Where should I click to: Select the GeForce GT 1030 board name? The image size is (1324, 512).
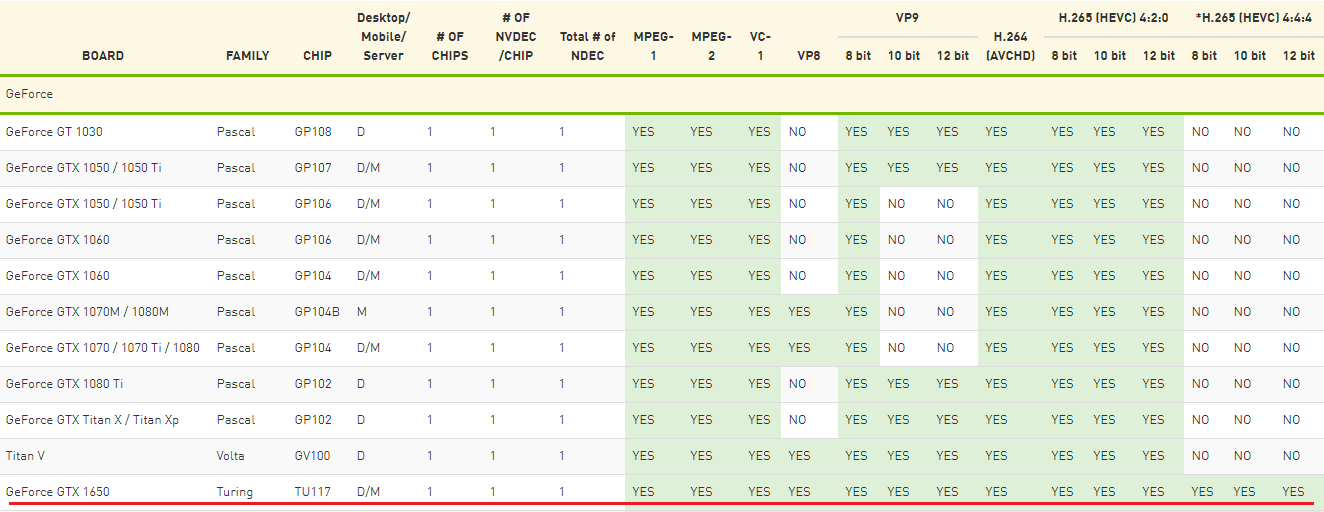pos(54,132)
